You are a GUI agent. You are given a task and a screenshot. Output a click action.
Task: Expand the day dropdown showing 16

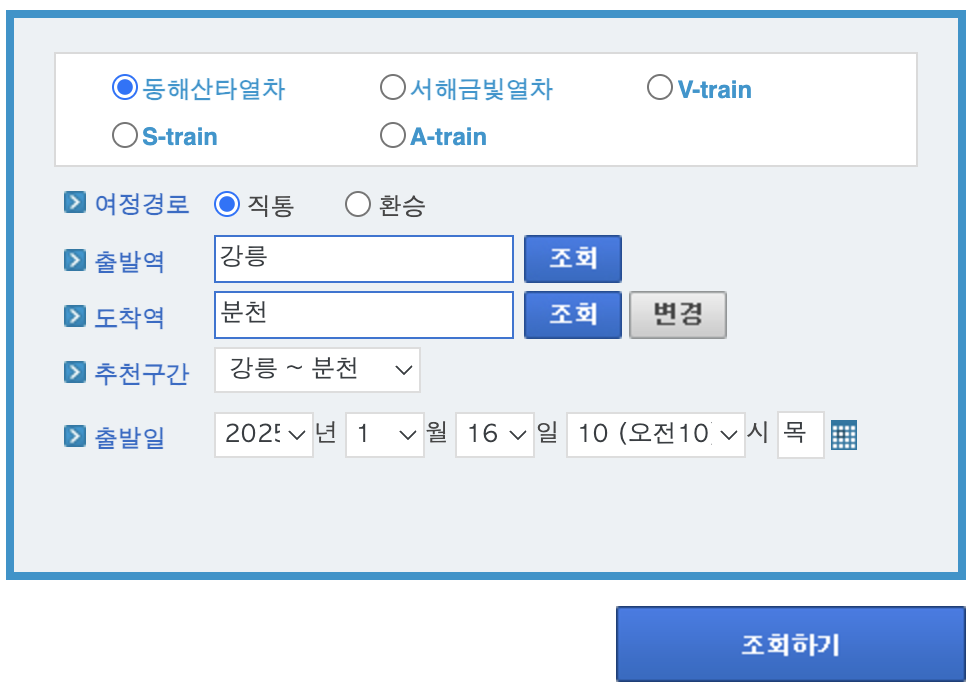point(494,433)
